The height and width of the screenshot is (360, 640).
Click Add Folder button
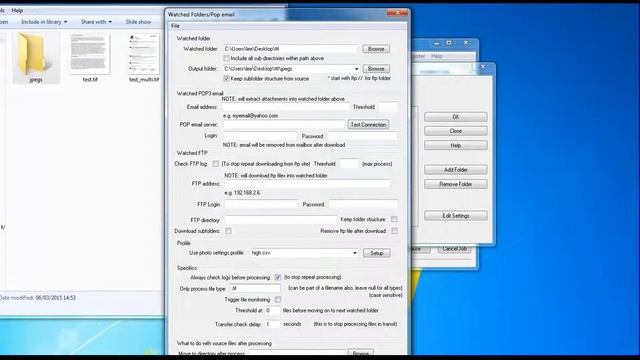coord(456,170)
